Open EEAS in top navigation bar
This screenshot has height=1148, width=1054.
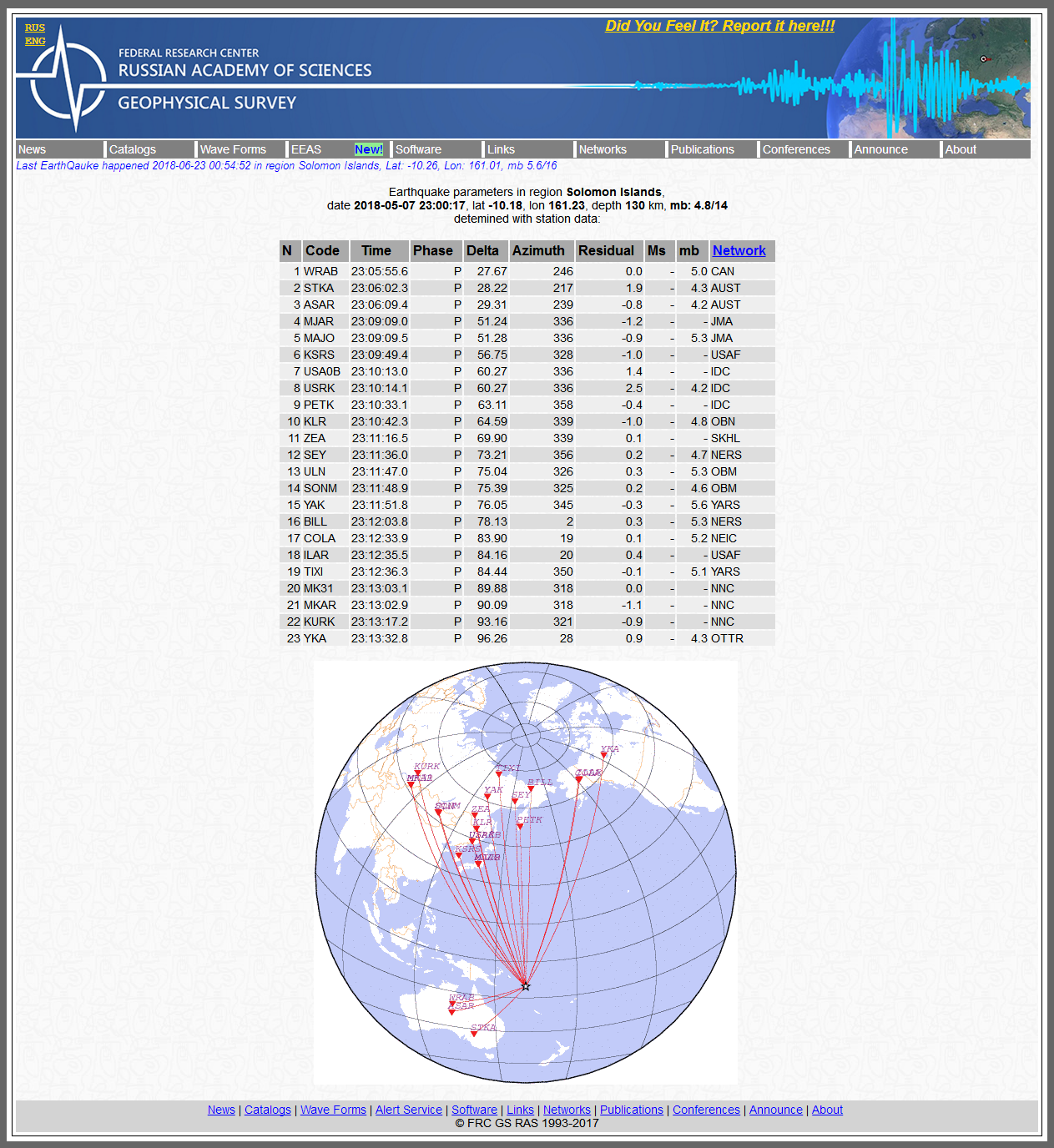[306, 149]
